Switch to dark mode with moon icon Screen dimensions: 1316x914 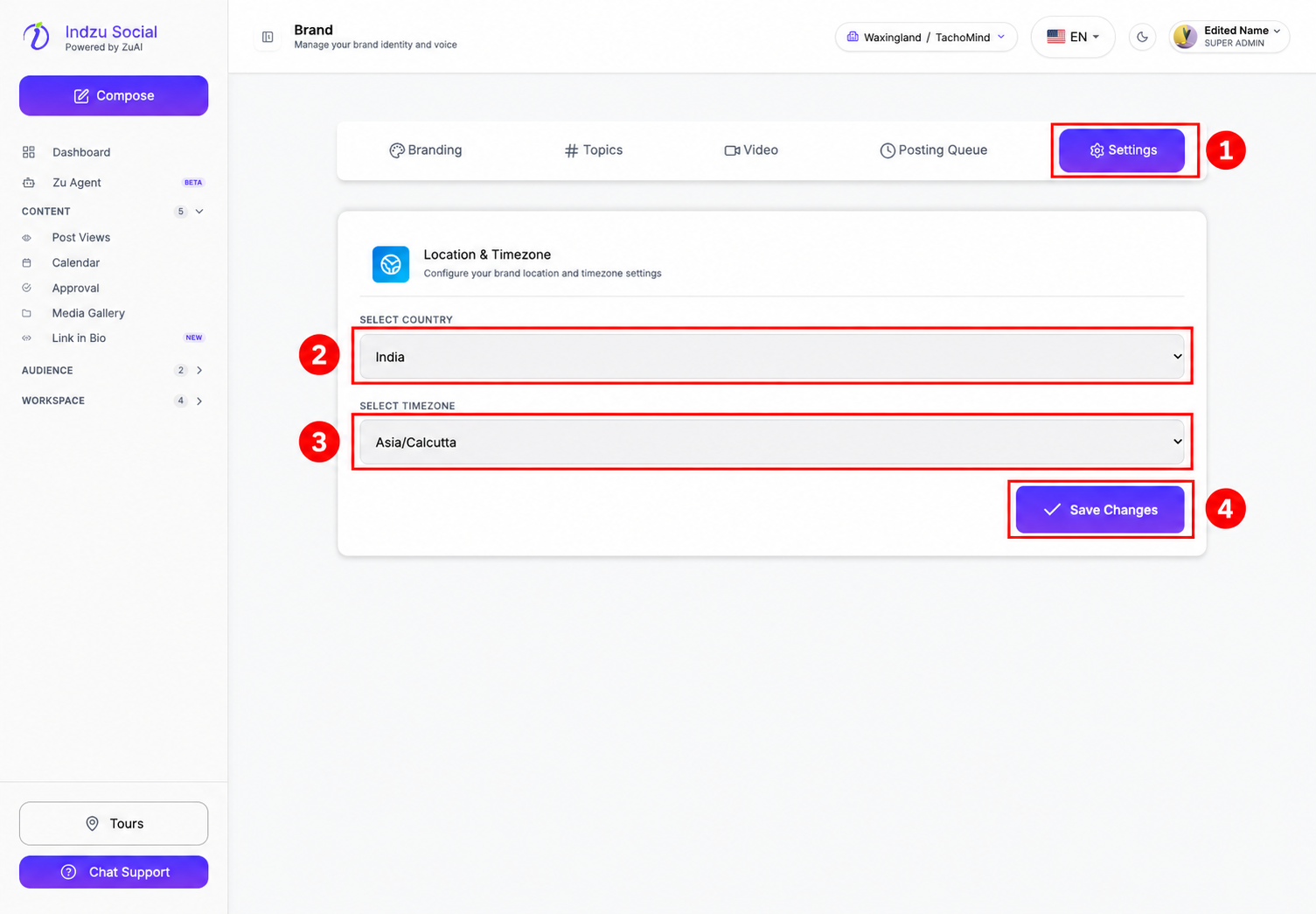click(x=1142, y=37)
